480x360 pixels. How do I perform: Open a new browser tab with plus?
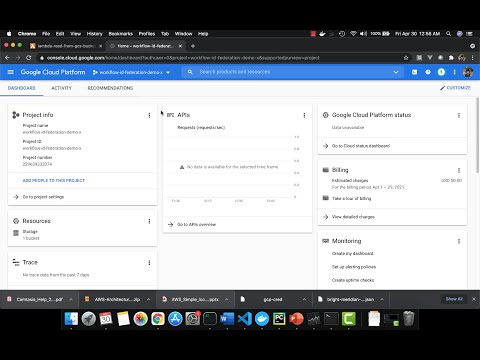coord(193,46)
